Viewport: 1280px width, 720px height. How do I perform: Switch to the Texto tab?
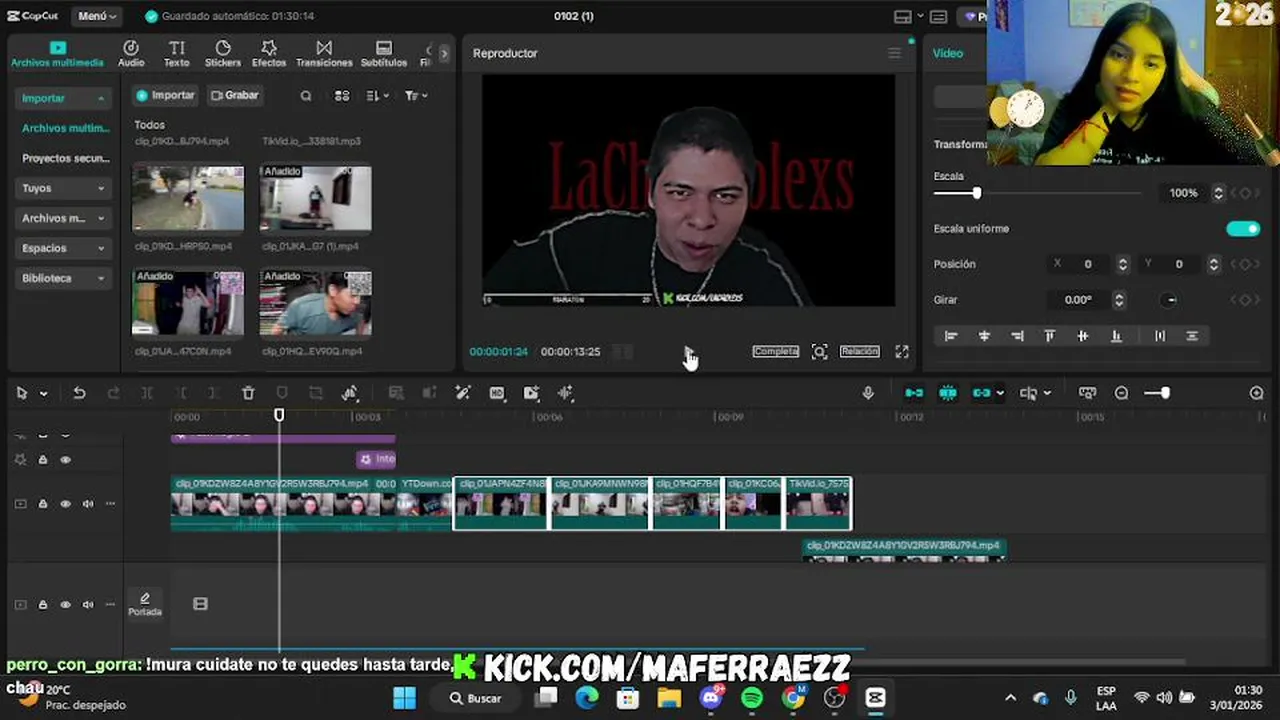click(x=177, y=54)
